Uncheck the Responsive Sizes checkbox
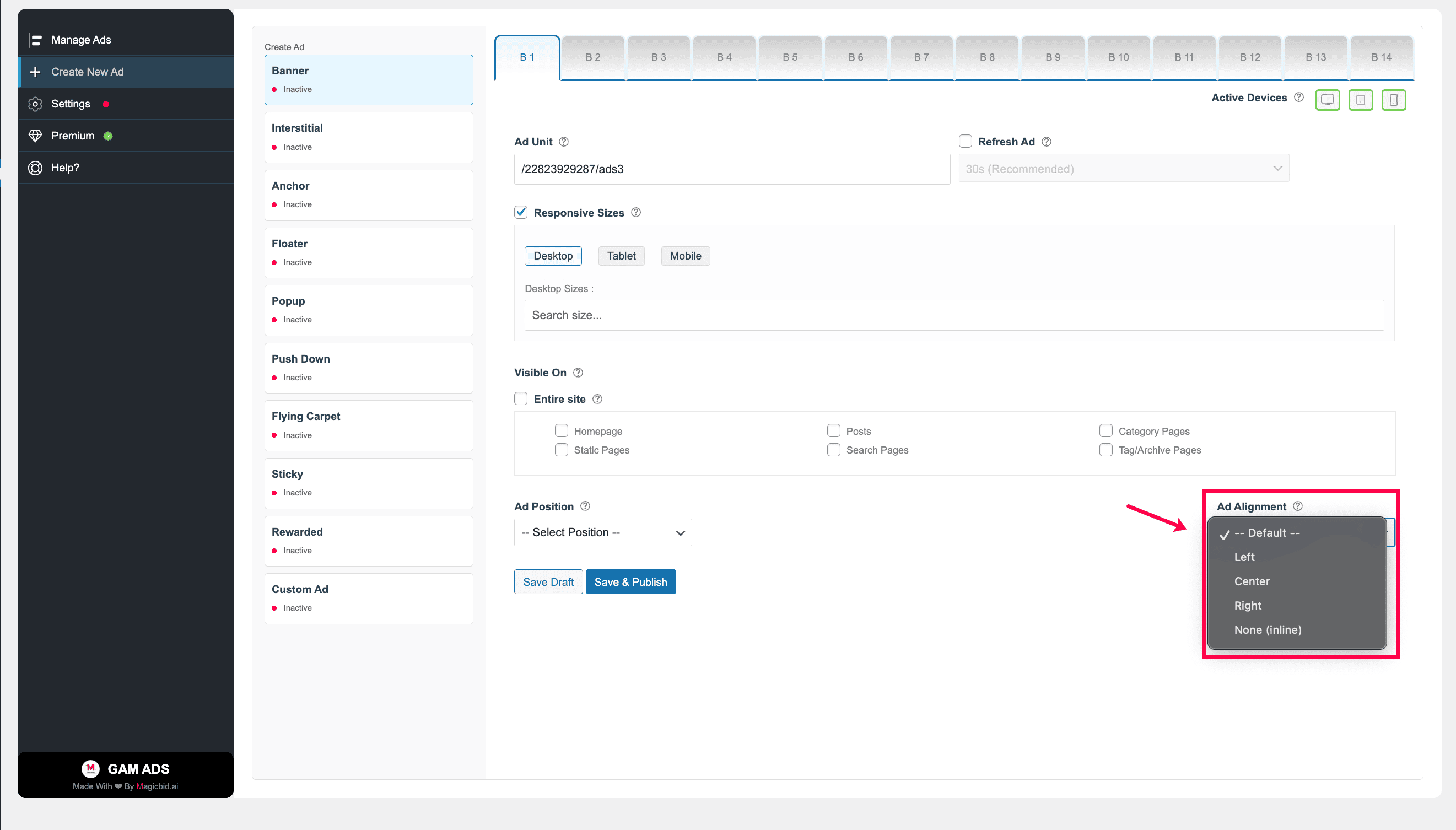 coord(521,212)
